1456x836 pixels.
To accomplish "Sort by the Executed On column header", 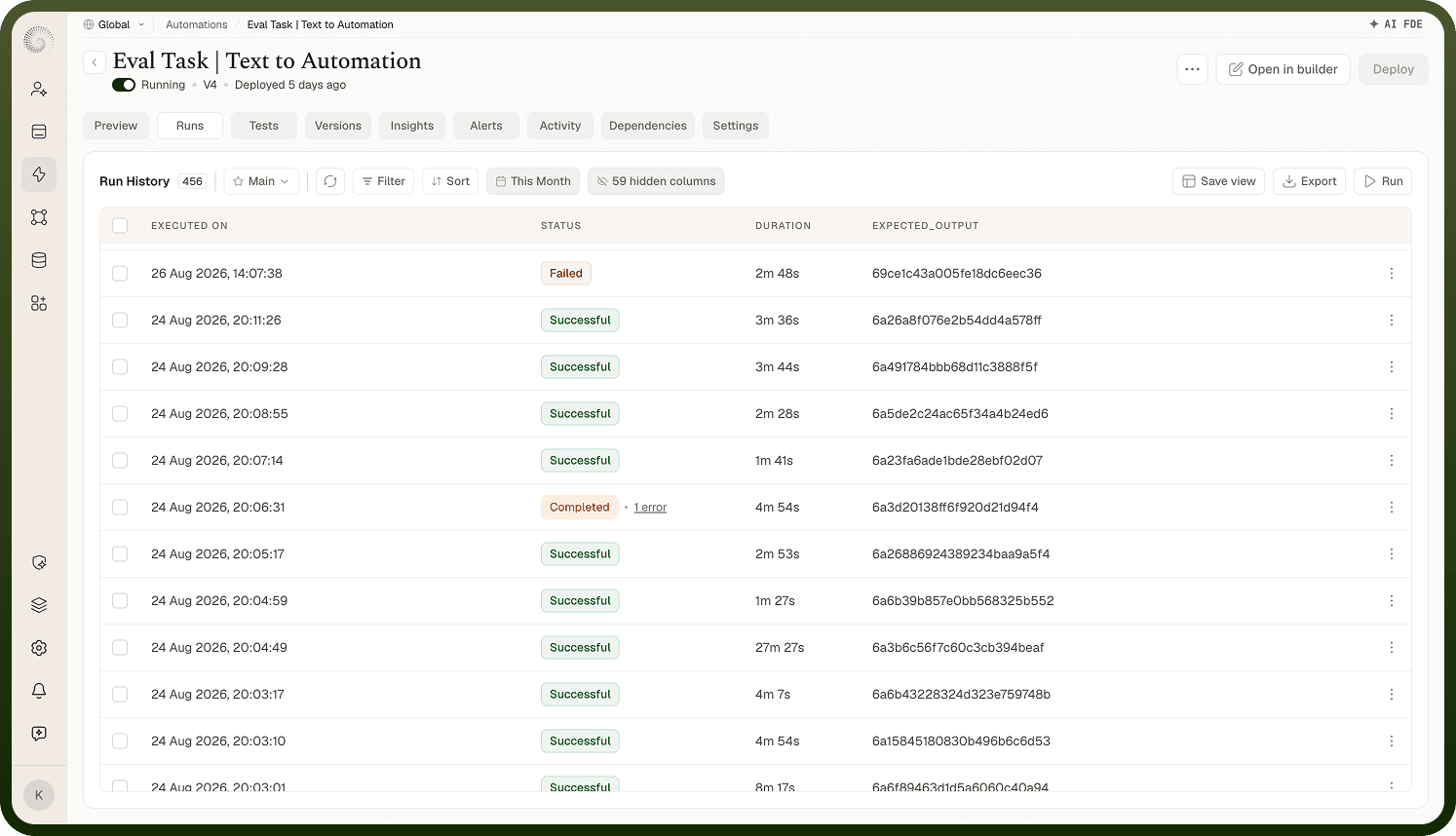I will click(189, 226).
